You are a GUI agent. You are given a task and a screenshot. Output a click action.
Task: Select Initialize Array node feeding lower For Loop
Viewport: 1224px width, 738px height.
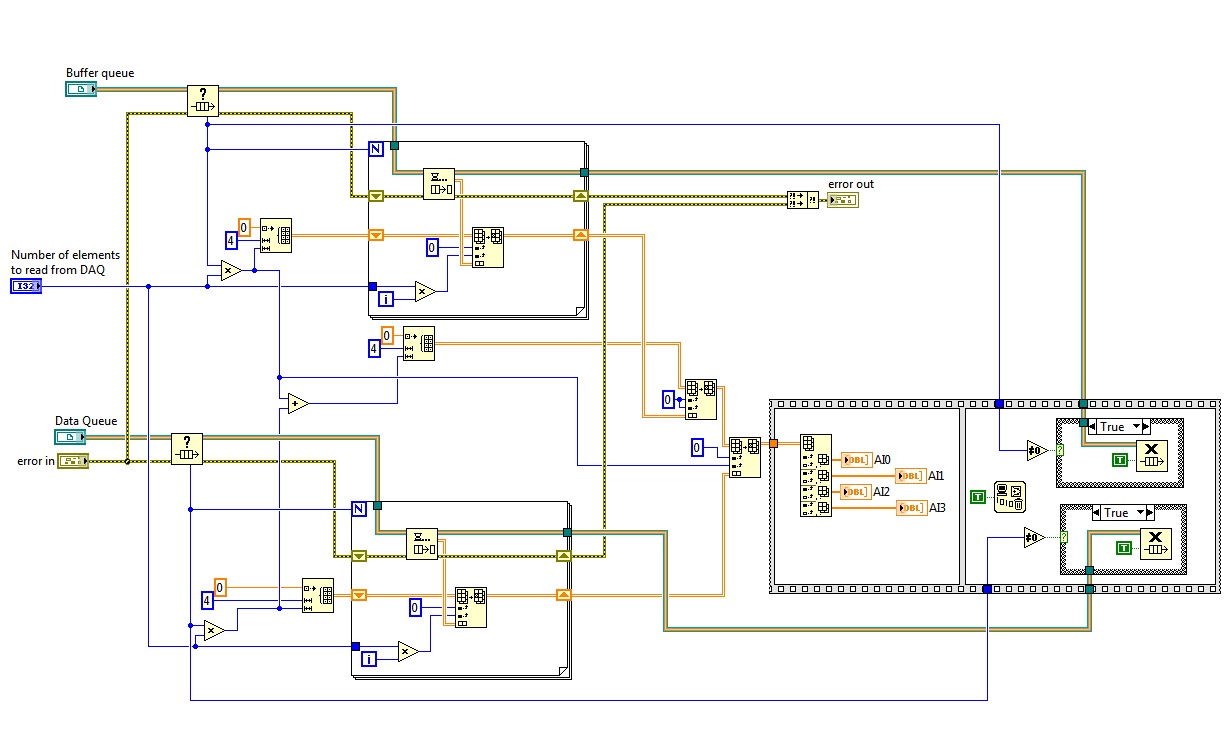click(x=318, y=595)
